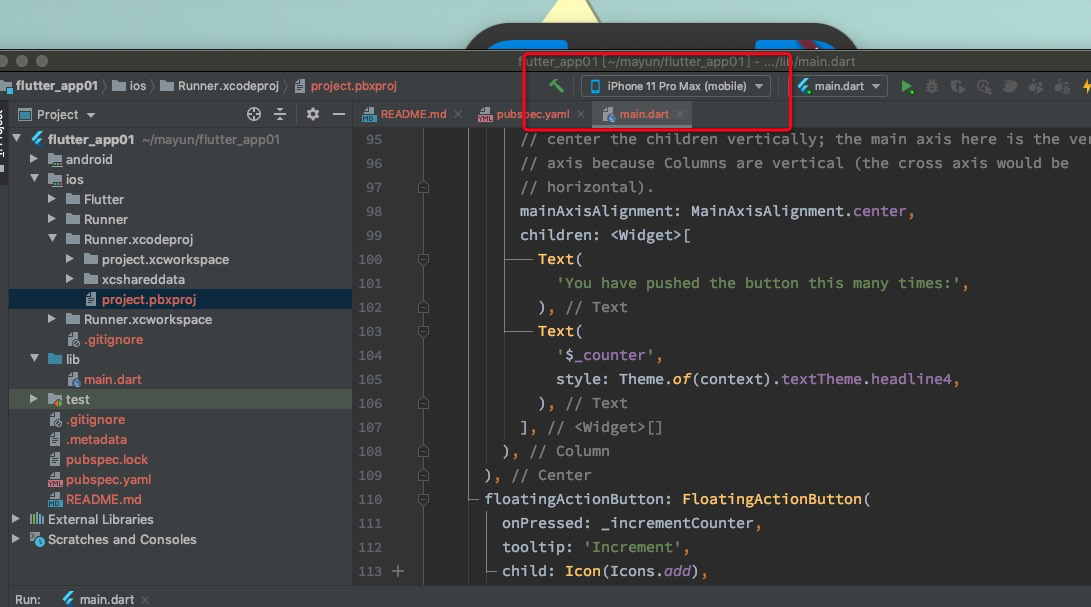Image resolution: width=1091 pixels, height=607 pixels.
Task: Toggle fold marker at line 100
Action: 423,259
